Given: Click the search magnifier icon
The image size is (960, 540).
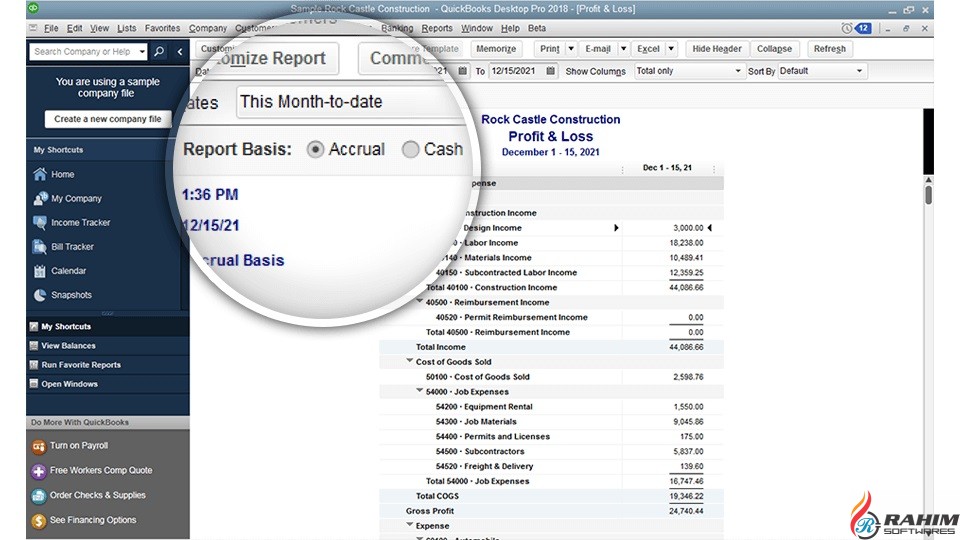Looking at the screenshot, I should pos(160,51).
